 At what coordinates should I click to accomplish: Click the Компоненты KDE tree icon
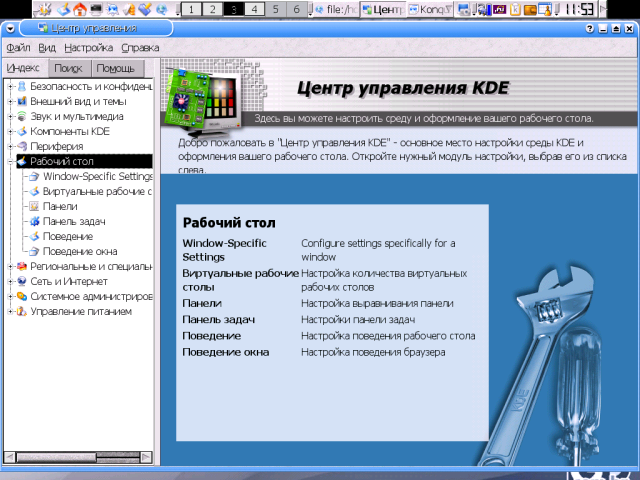[x=21, y=131]
